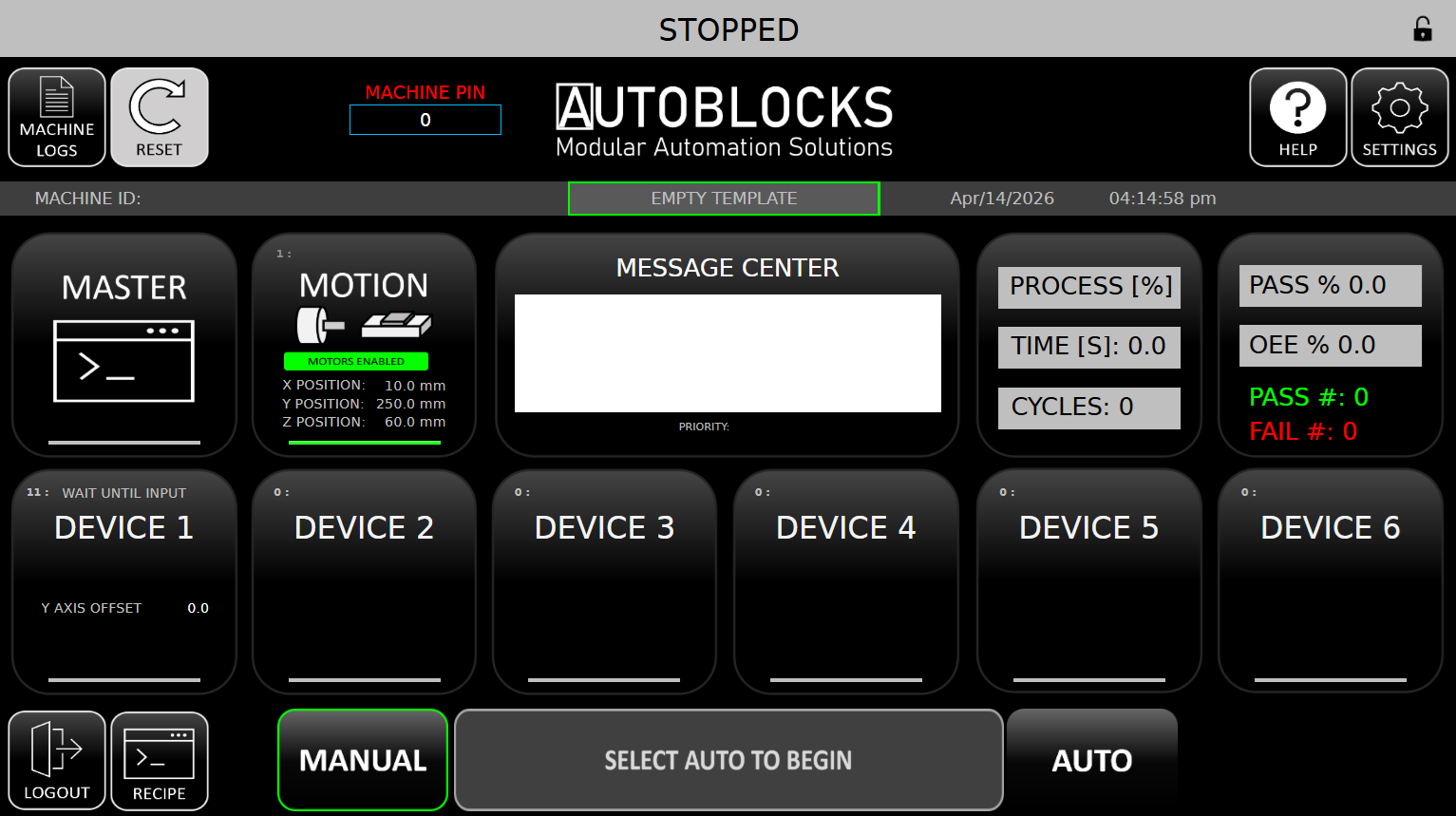Switch to Auto mode
The image size is (1456, 816).
[x=1092, y=760]
